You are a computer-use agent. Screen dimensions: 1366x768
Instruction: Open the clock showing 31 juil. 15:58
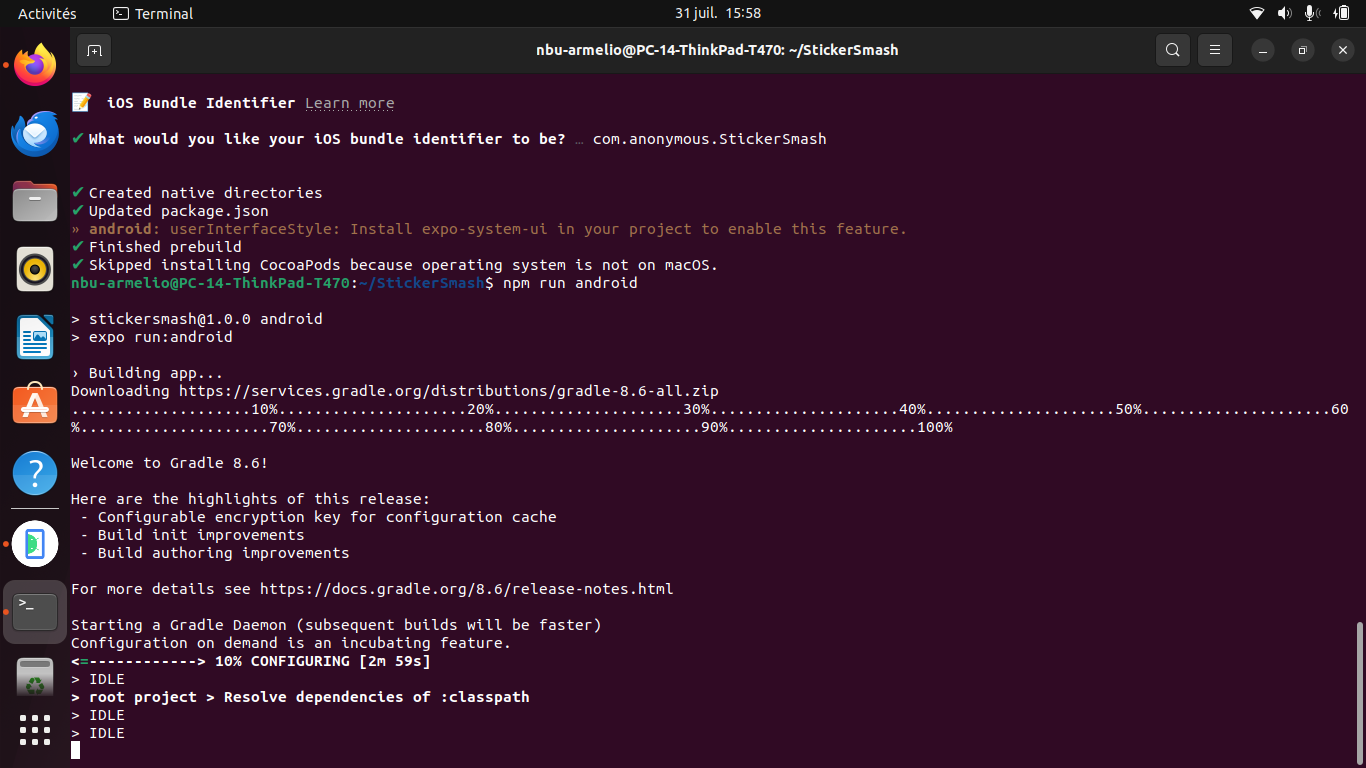click(x=718, y=13)
